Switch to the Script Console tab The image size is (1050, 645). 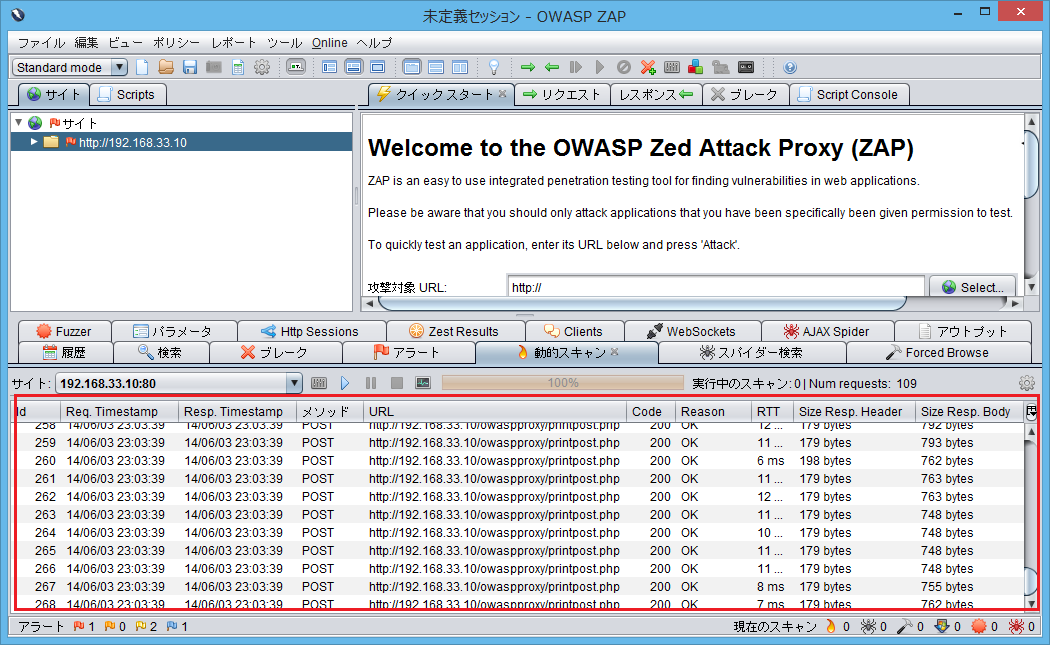point(849,94)
